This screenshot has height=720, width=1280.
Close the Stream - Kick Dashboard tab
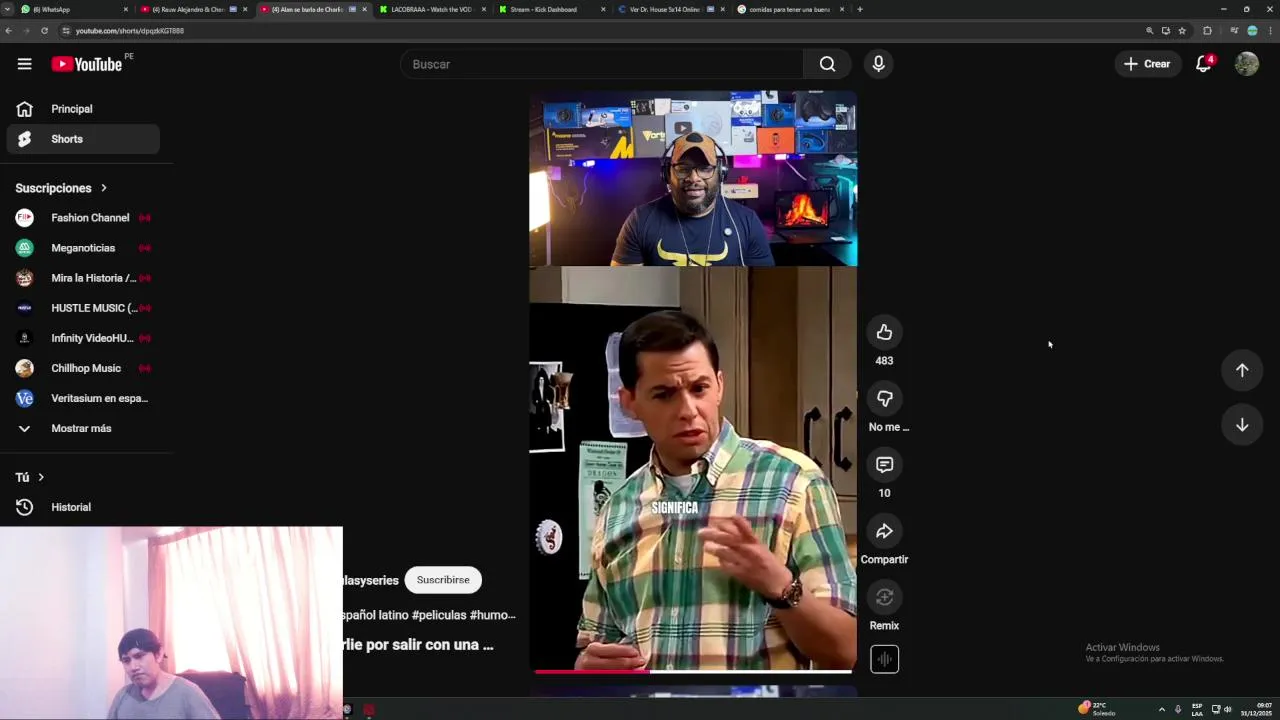tap(603, 9)
